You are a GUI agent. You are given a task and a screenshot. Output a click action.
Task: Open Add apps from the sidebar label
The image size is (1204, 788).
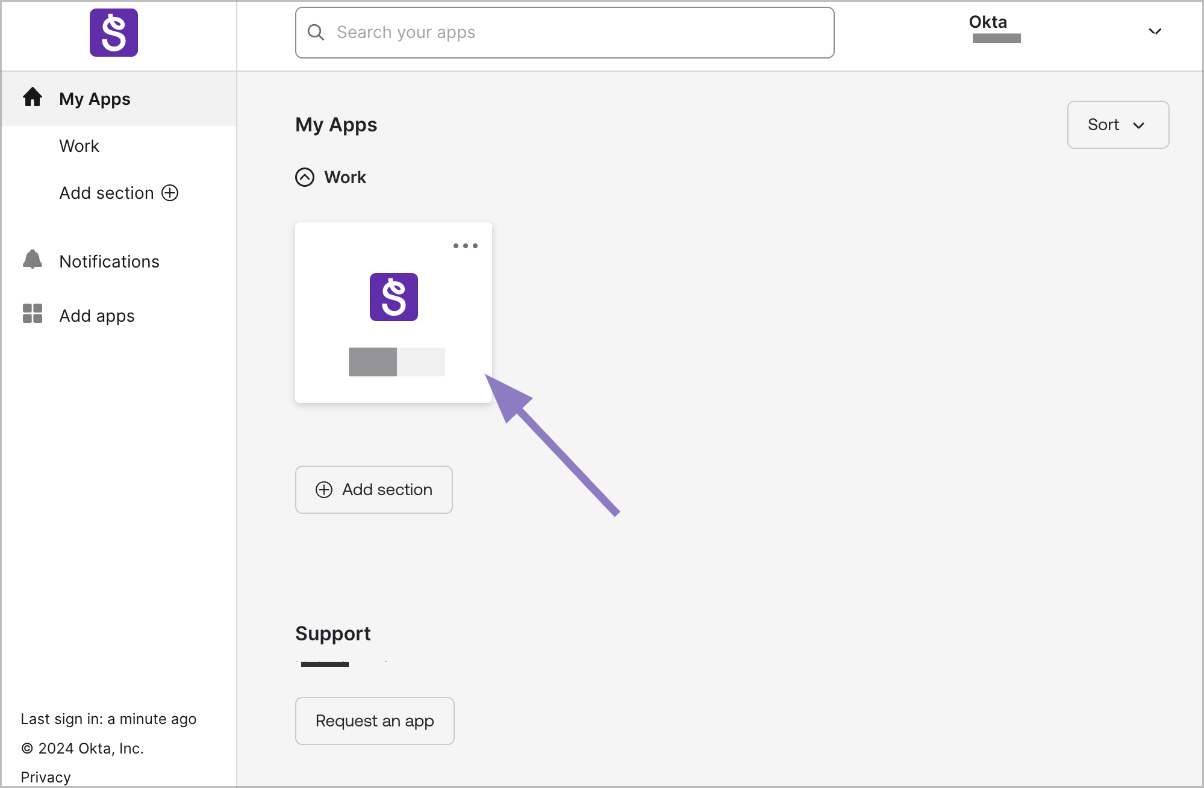pos(97,316)
